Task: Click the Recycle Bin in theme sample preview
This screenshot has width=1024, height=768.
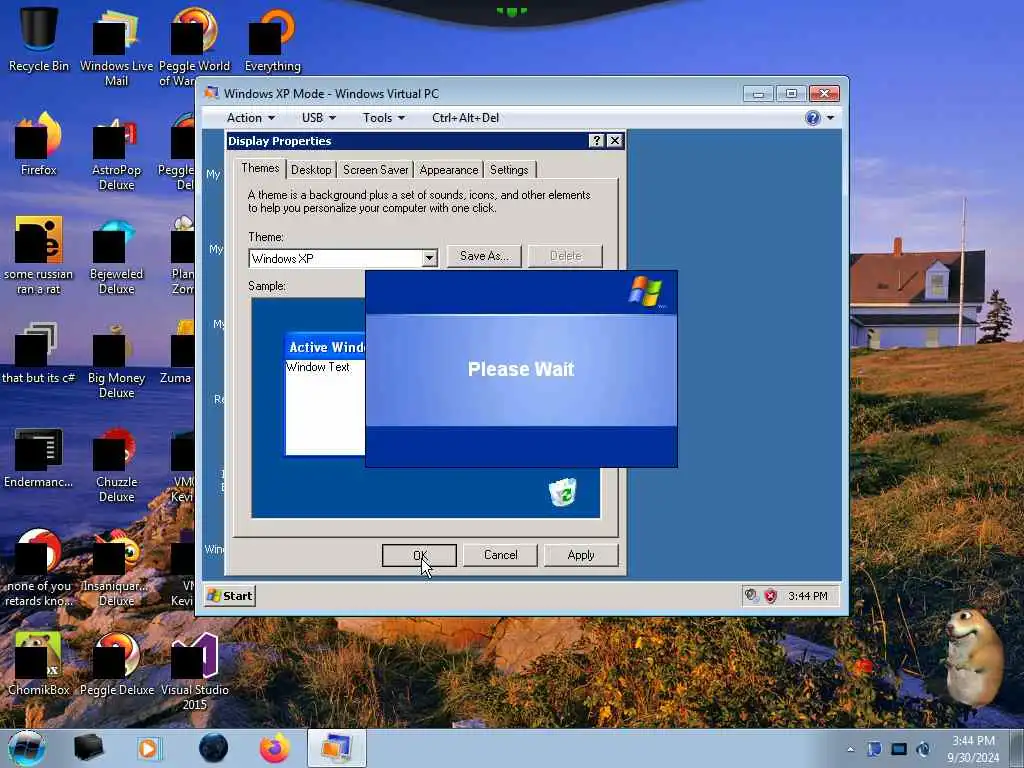Action: coord(562,492)
